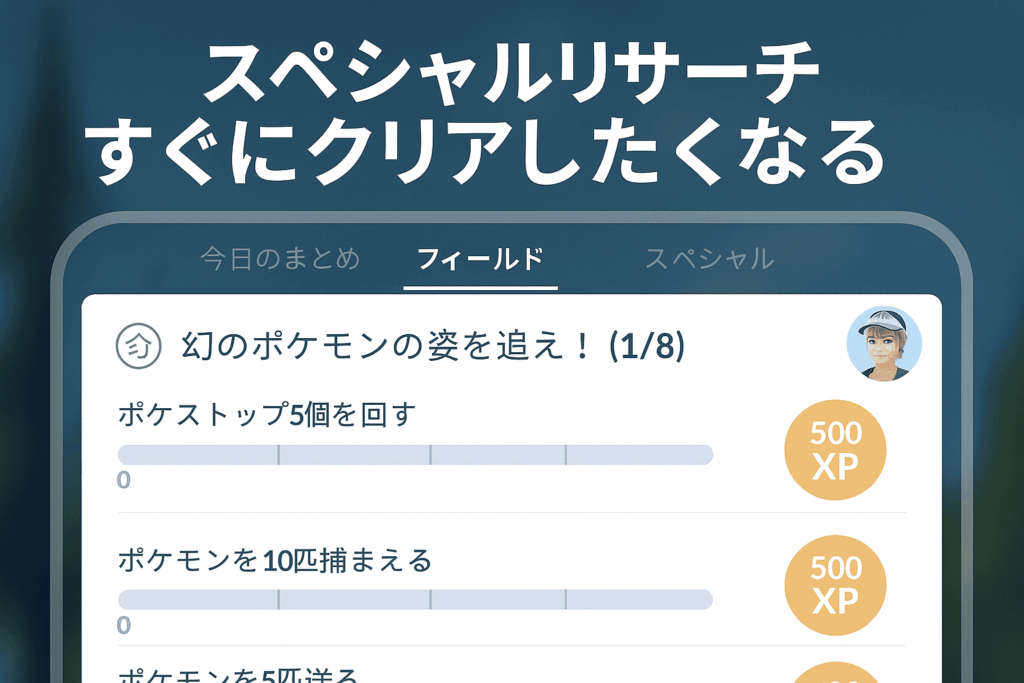
Task: Click the ポケストップ5個を回す progress bar
Action: coord(415,455)
